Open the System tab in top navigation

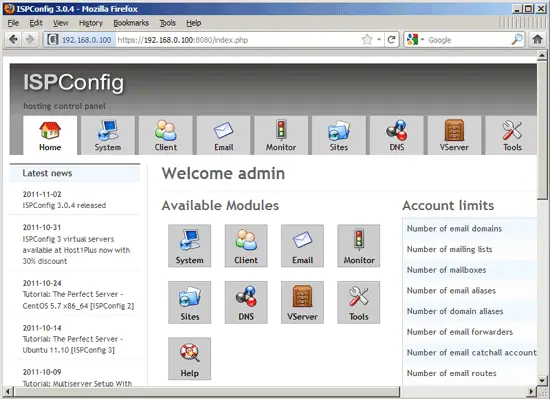coord(108,135)
